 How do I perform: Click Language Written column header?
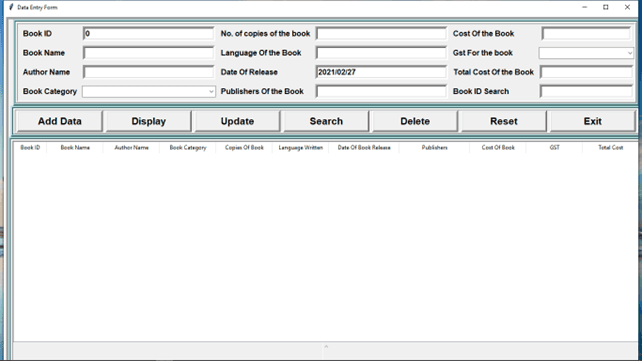coord(301,147)
